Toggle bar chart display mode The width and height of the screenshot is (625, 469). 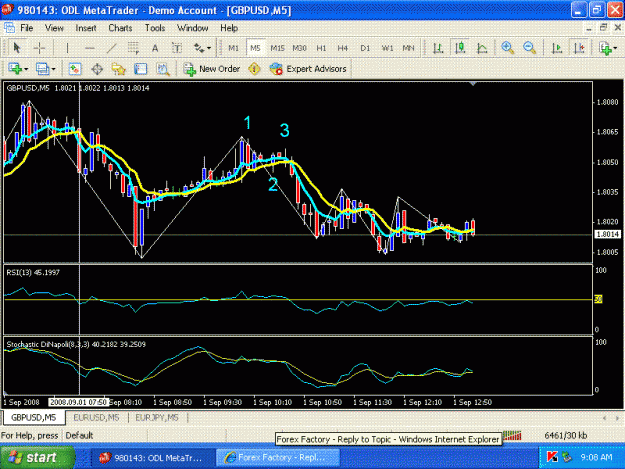point(438,48)
